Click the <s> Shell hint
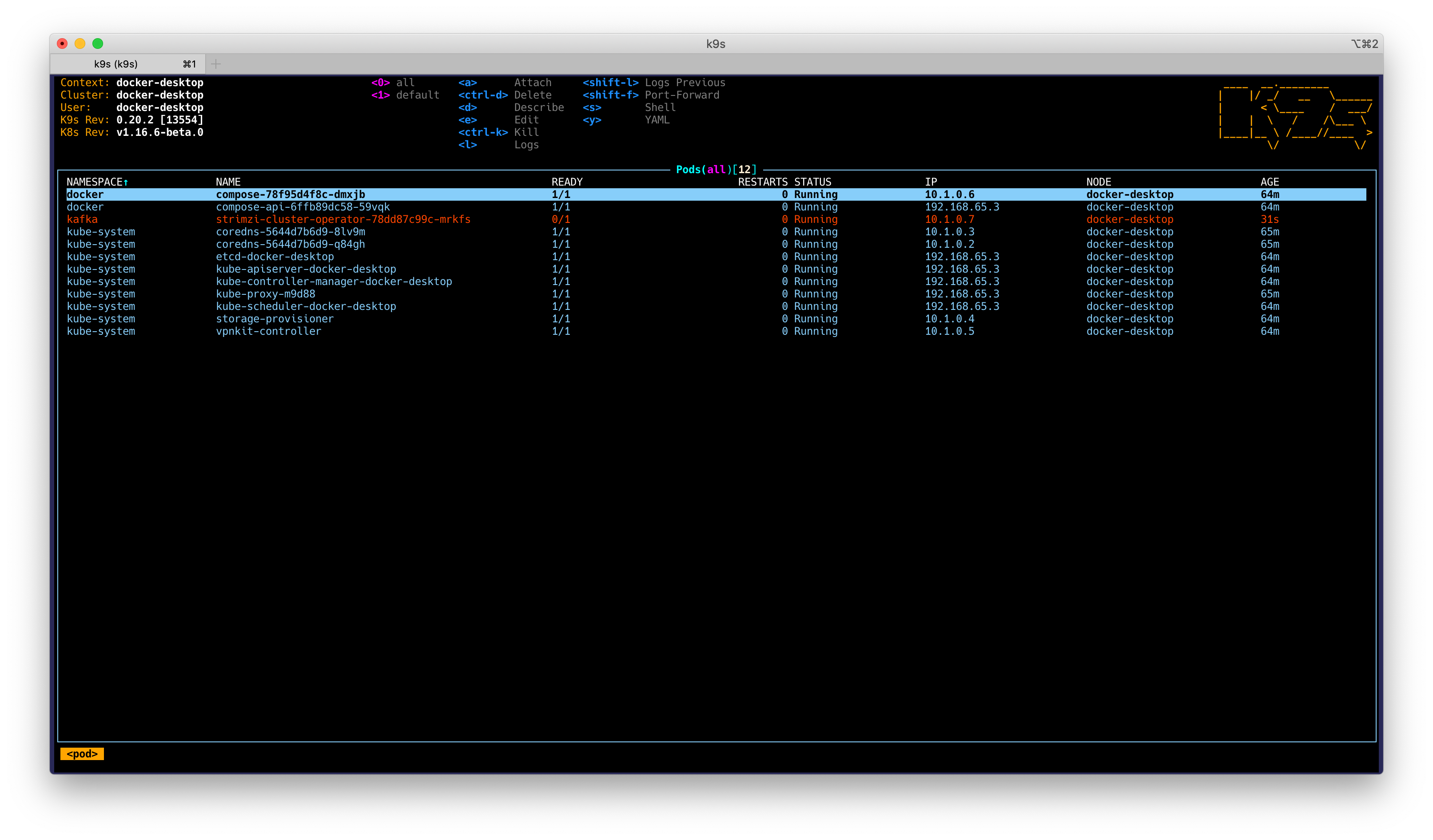 click(629, 107)
